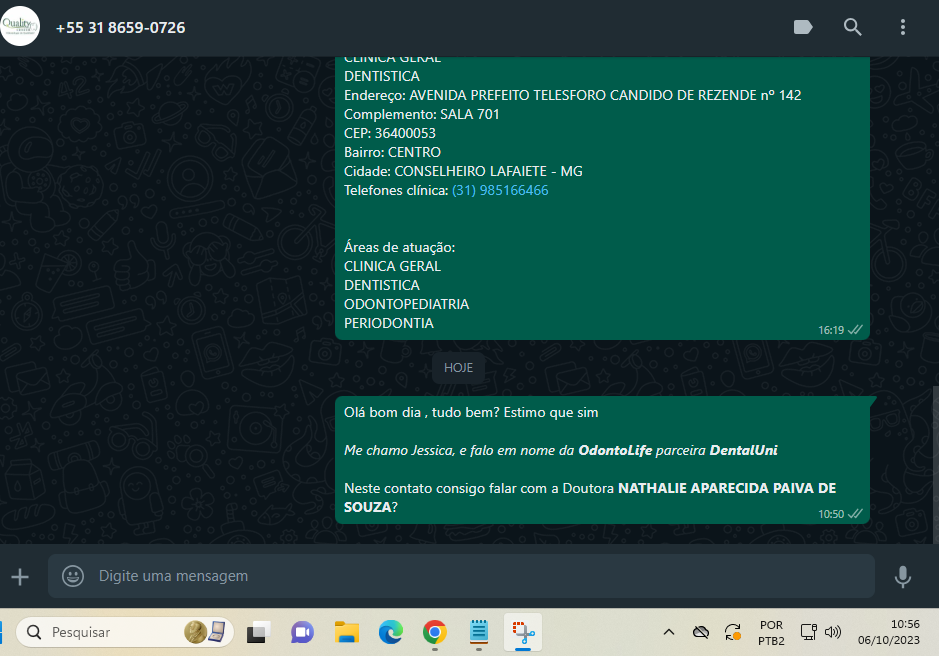Click the update refresh tray icon

click(x=733, y=632)
